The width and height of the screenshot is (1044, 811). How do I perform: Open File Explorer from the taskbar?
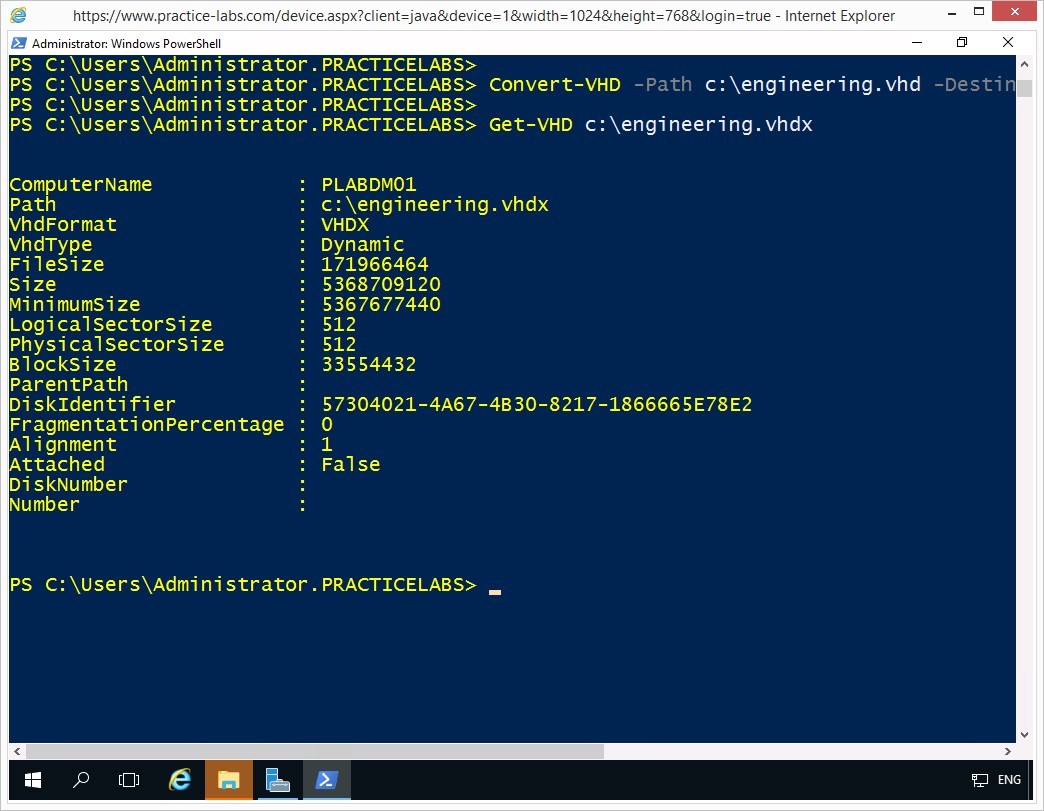(229, 780)
